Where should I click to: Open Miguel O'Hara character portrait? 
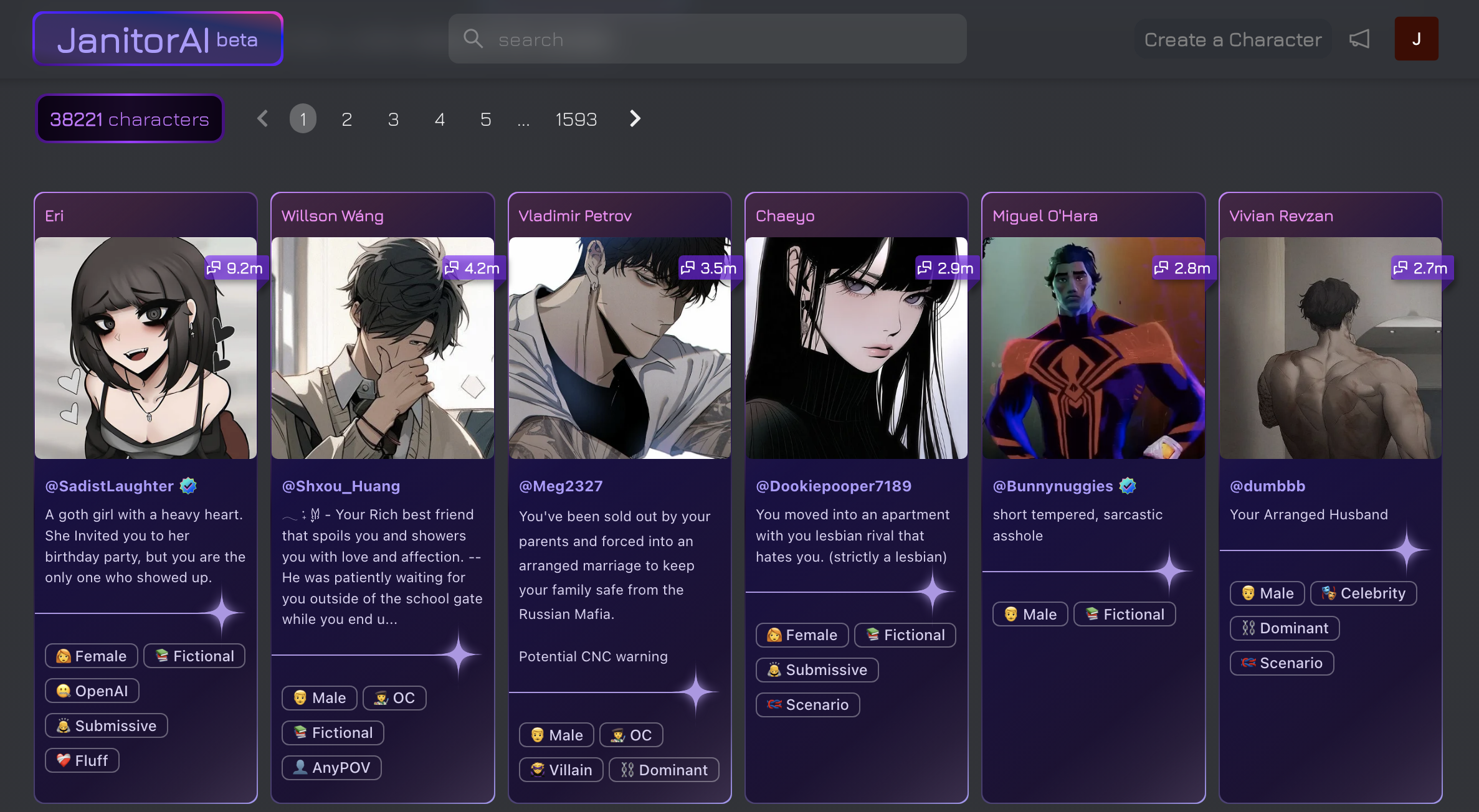pos(1093,348)
